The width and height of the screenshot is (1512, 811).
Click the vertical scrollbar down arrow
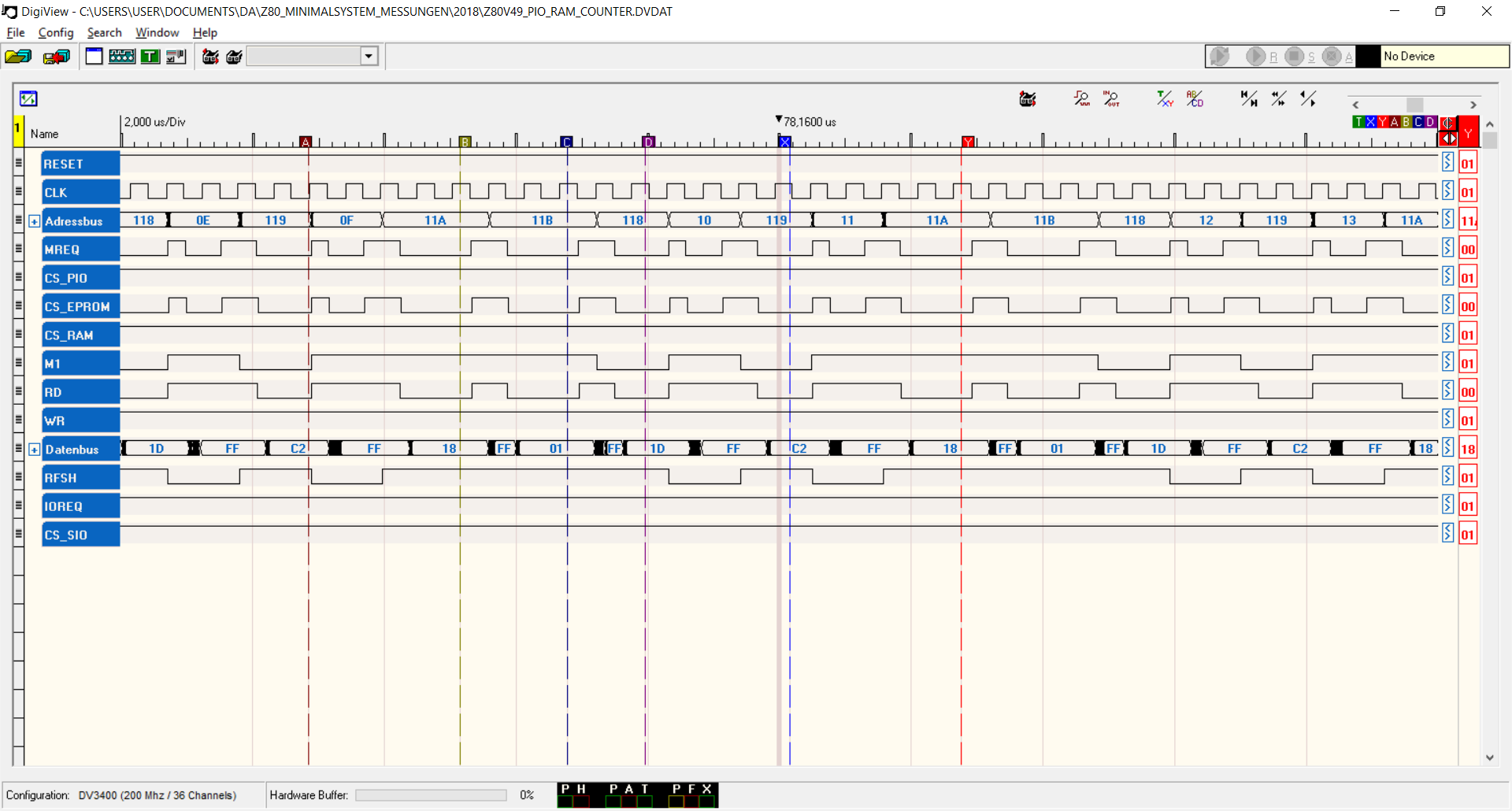click(1489, 757)
